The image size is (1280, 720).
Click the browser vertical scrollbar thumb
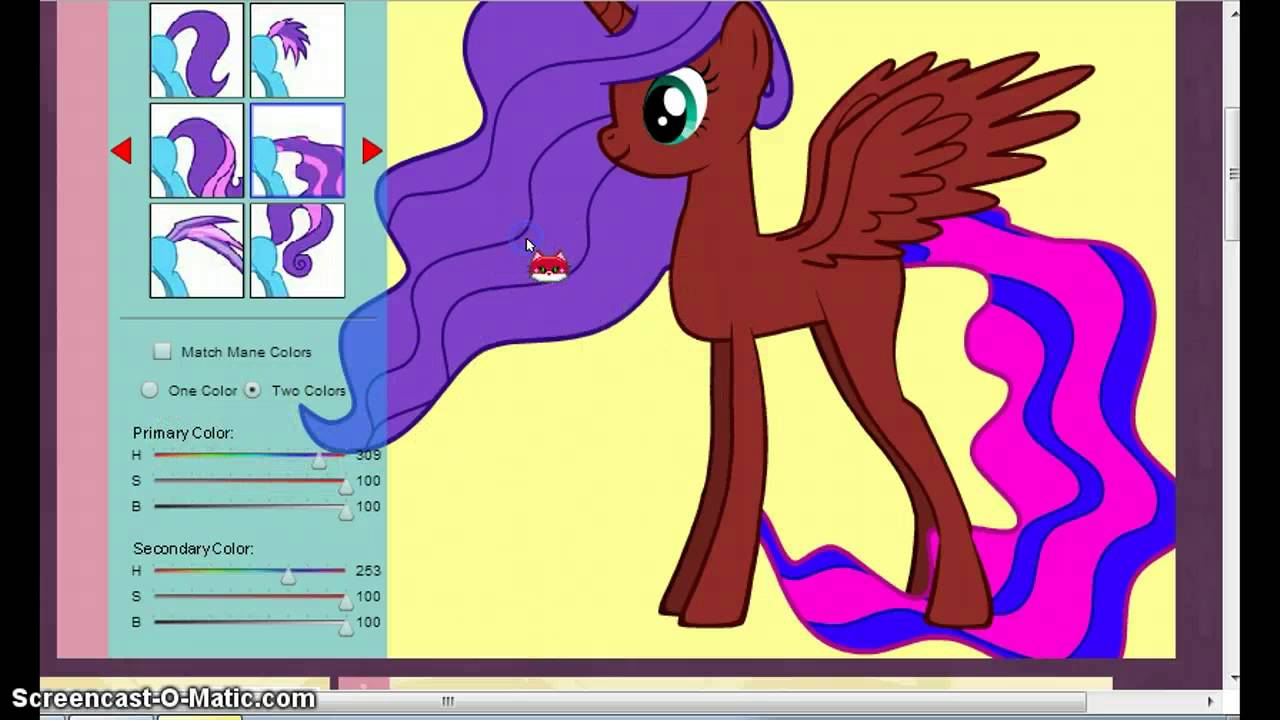[1234, 174]
